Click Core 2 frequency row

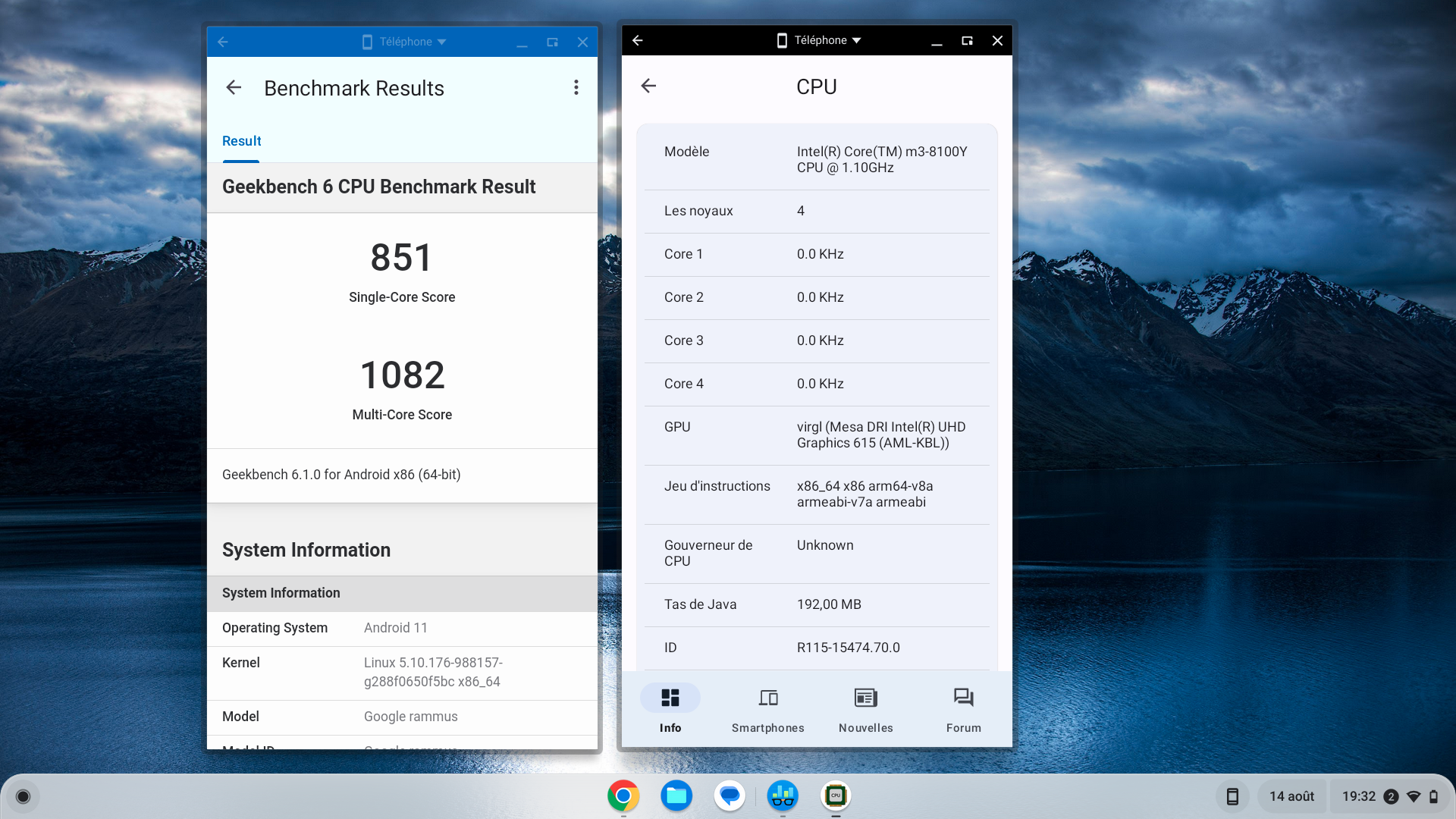[x=817, y=297]
